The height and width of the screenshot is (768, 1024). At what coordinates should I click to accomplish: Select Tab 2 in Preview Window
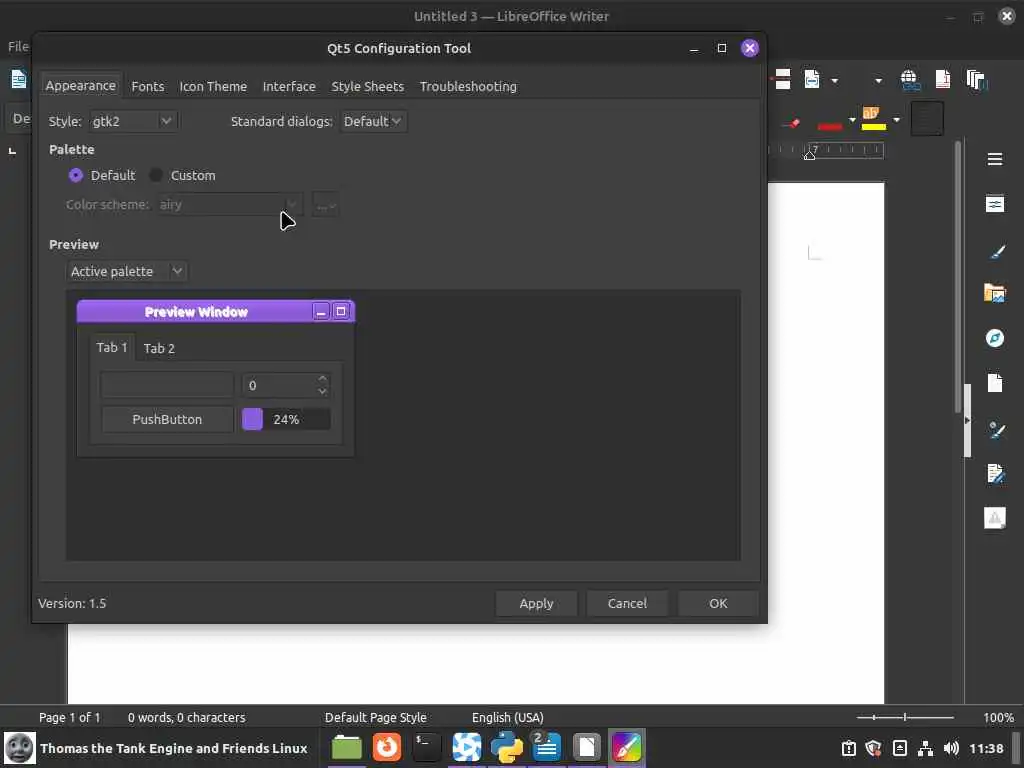[x=159, y=349]
